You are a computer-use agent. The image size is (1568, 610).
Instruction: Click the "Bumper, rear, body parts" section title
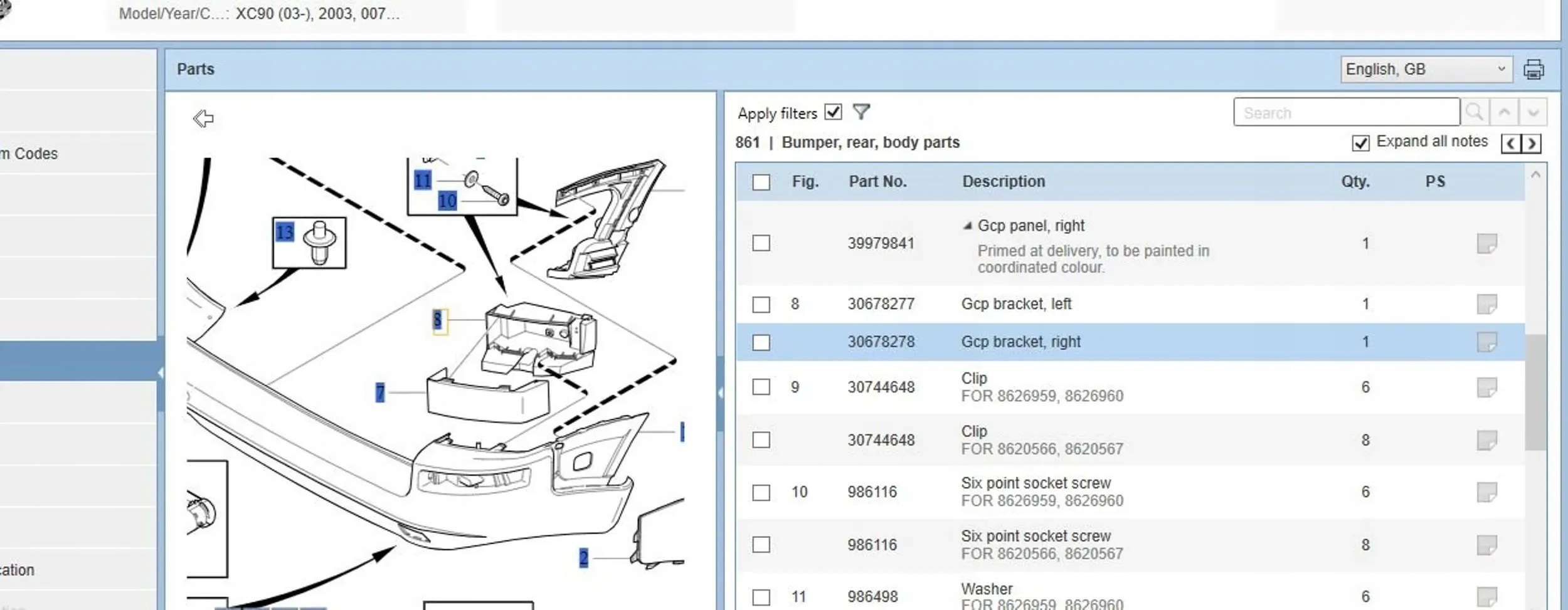click(871, 143)
